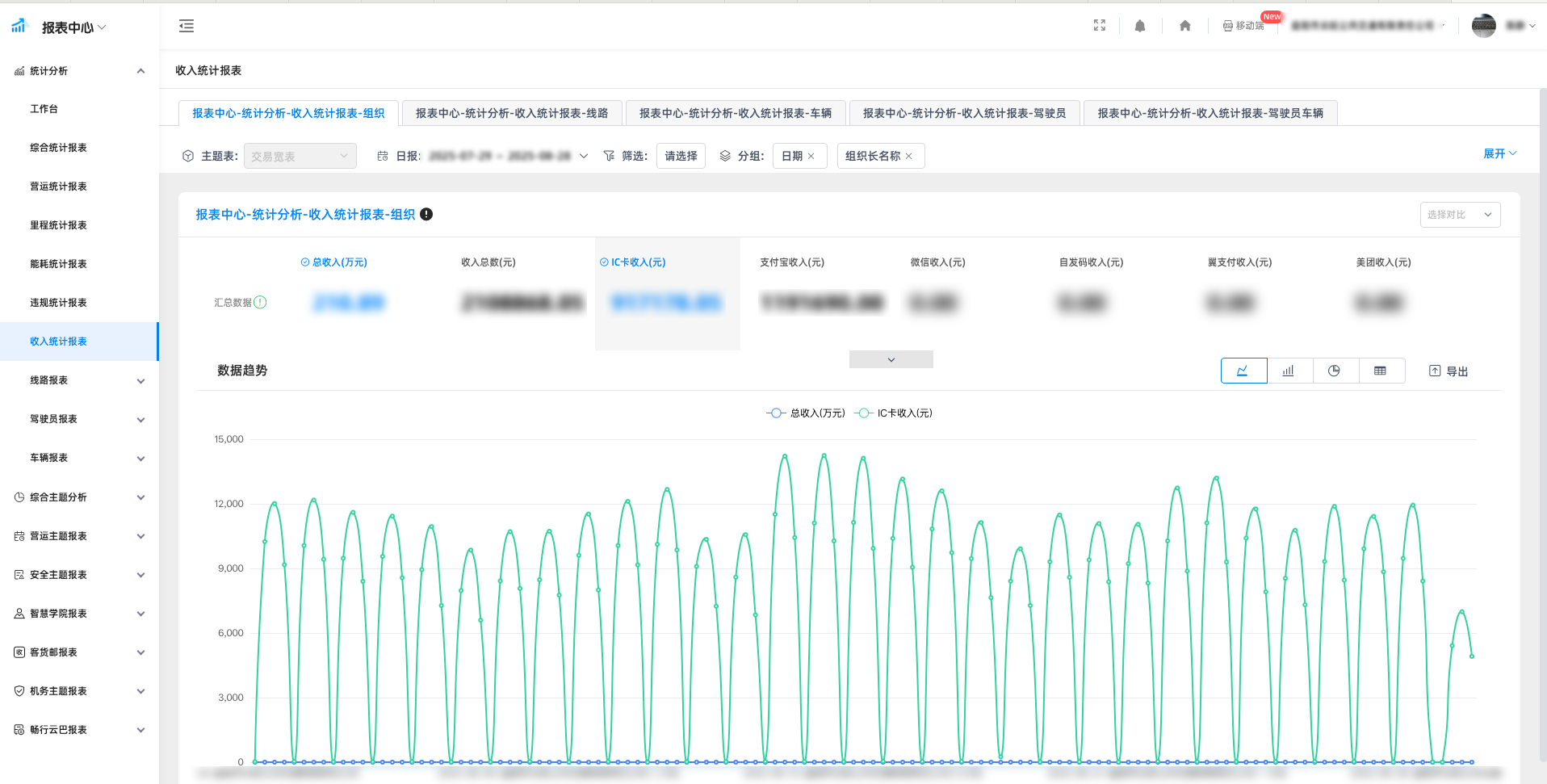
Task: Collapse the sidebar menu icon
Action: click(x=187, y=26)
